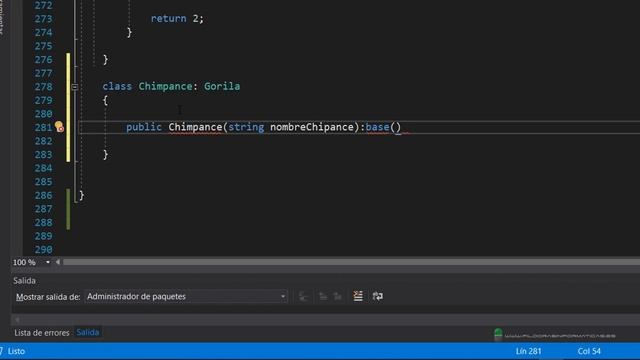
Task: Click the Lín 281 status indicator
Action: (528, 351)
